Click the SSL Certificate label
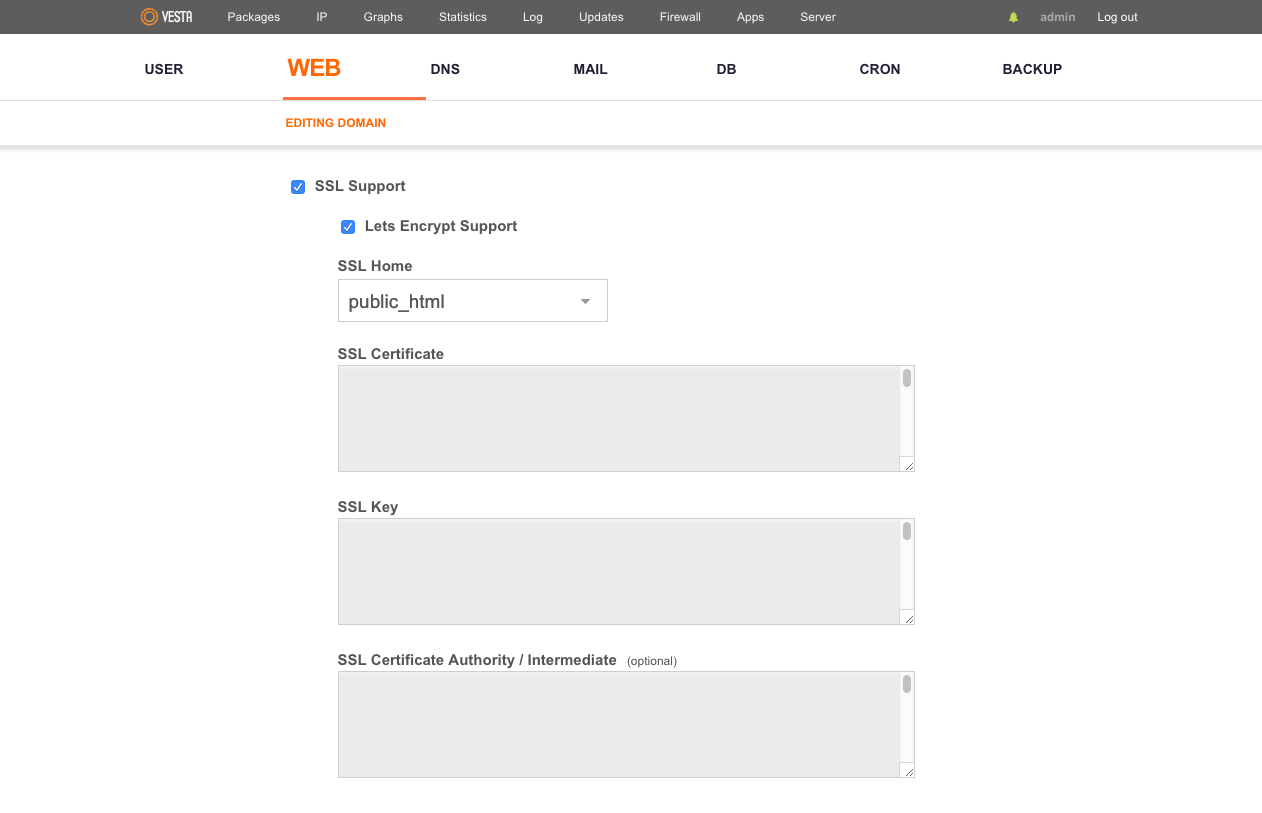This screenshot has width=1262, height=813. [x=391, y=354]
